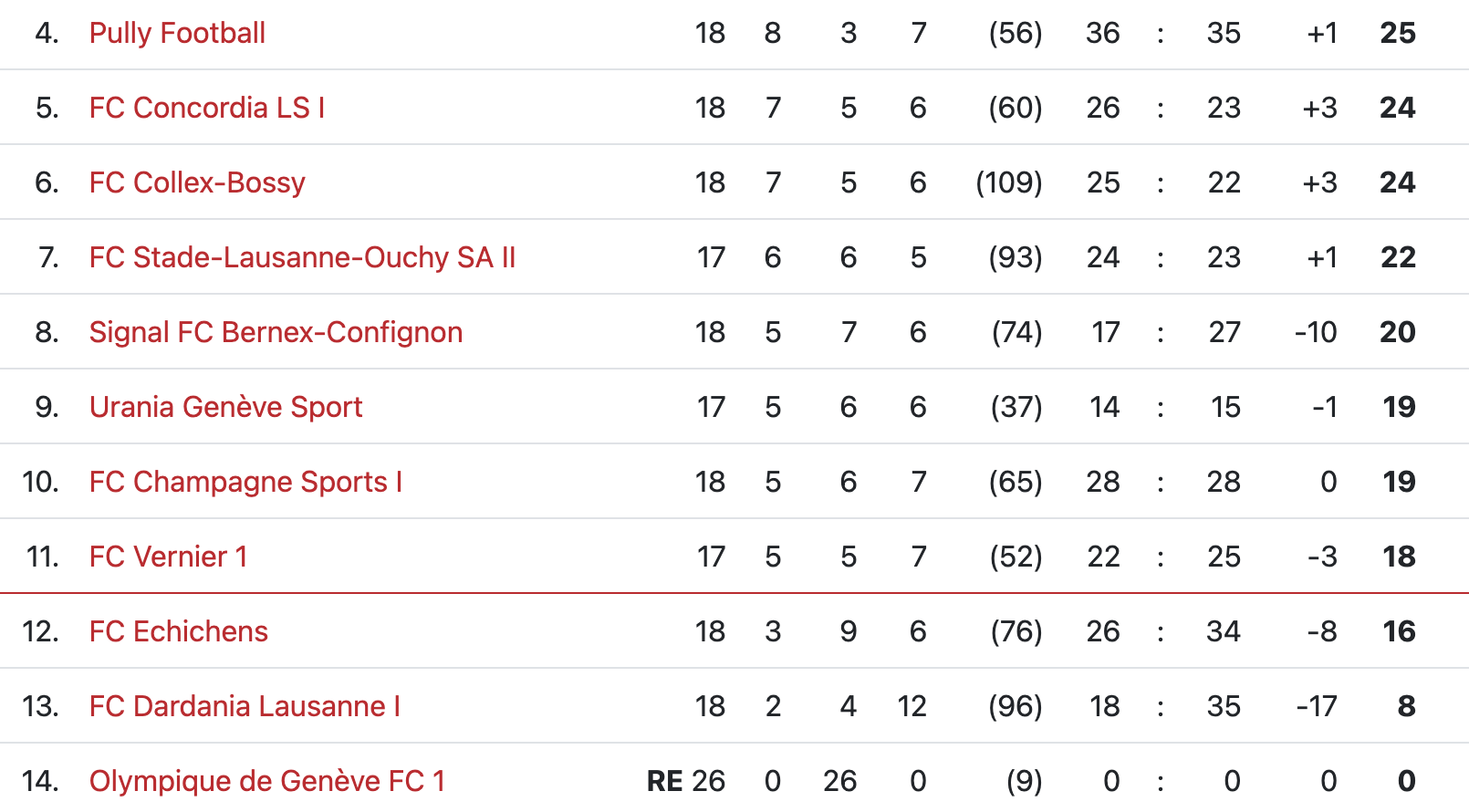Click FC Collex-Bossy's (109) fair play value
Image resolution: width=1469 pixels, height=812 pixels.
[1008, 182]
